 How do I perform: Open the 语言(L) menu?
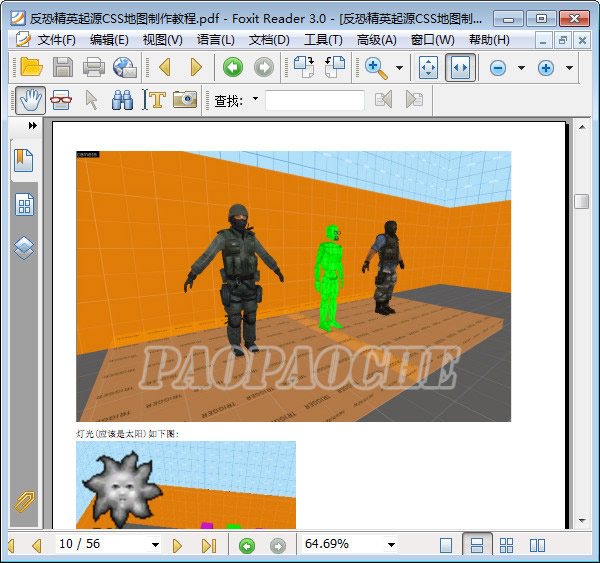[x=215, y=40]
